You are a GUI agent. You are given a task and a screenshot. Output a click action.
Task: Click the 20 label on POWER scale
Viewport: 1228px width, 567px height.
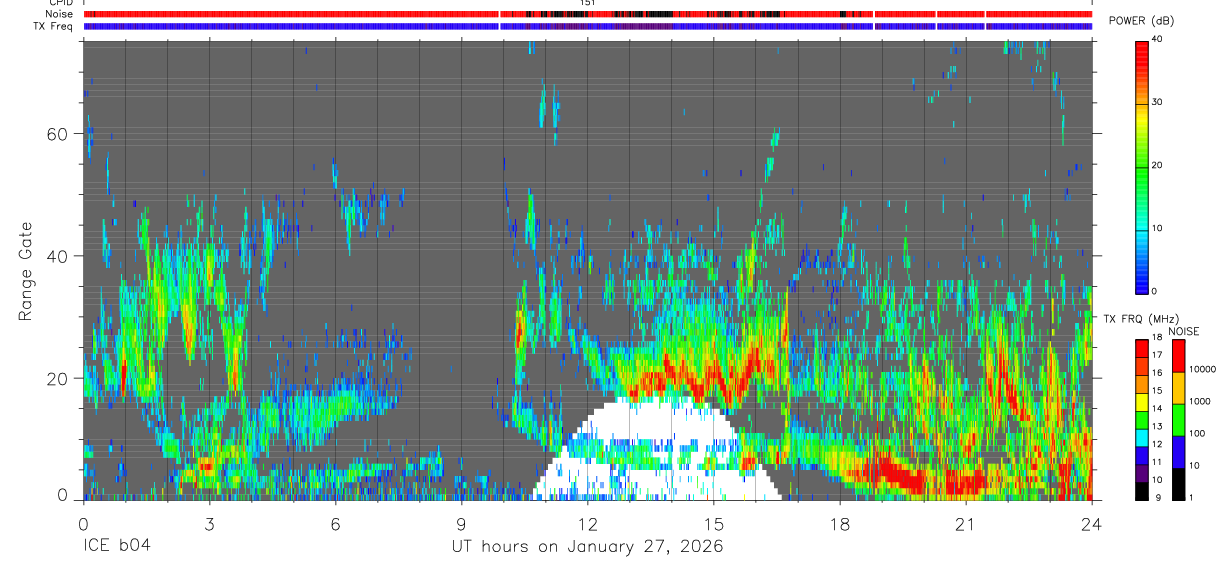1158,165
